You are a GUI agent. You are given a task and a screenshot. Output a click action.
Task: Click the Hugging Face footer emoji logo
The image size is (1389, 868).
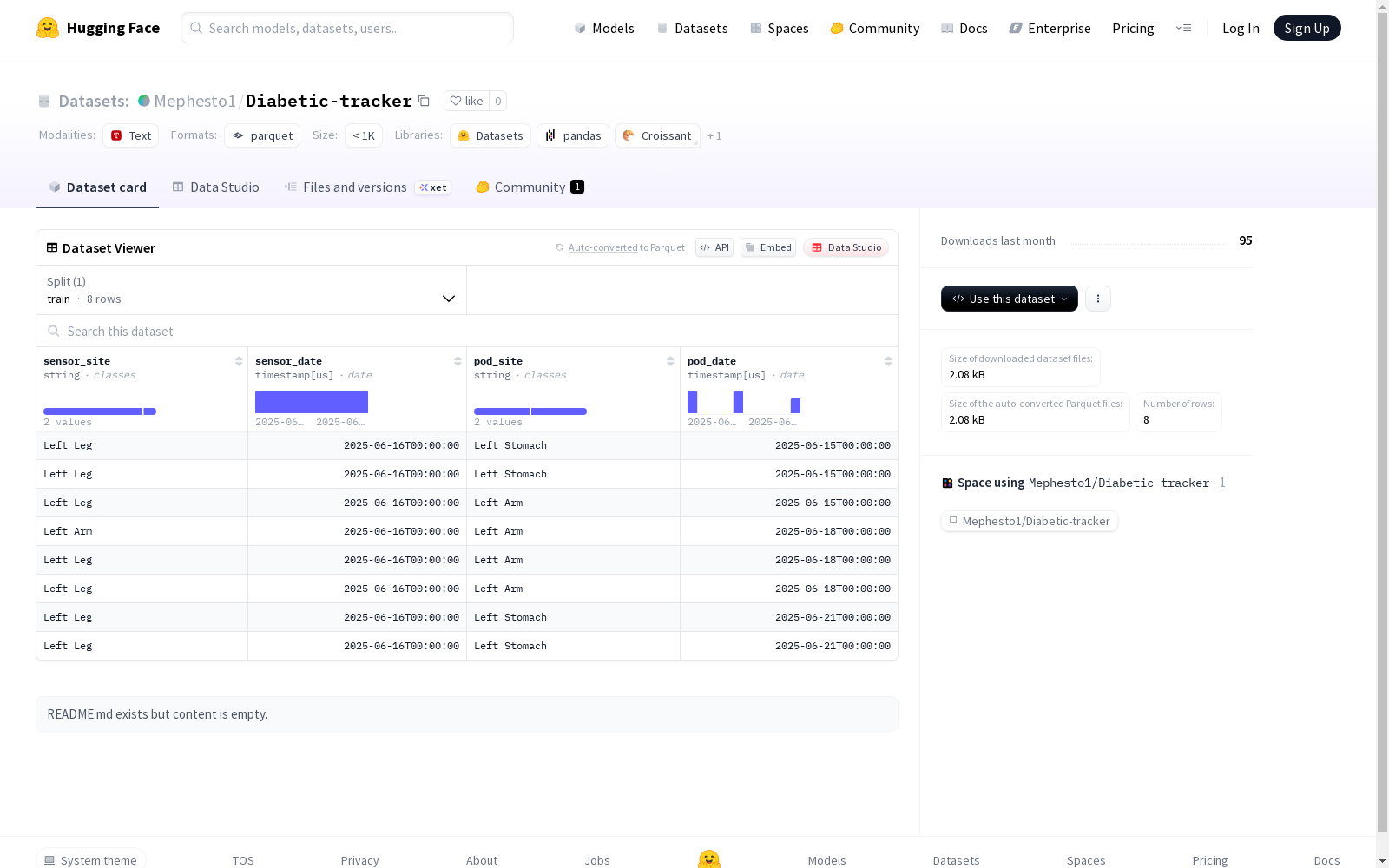(709, 859)
